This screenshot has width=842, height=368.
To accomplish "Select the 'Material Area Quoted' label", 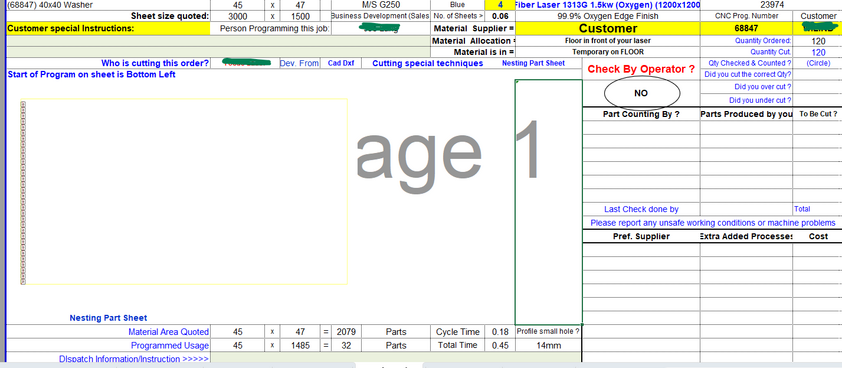I will [168, 333].
